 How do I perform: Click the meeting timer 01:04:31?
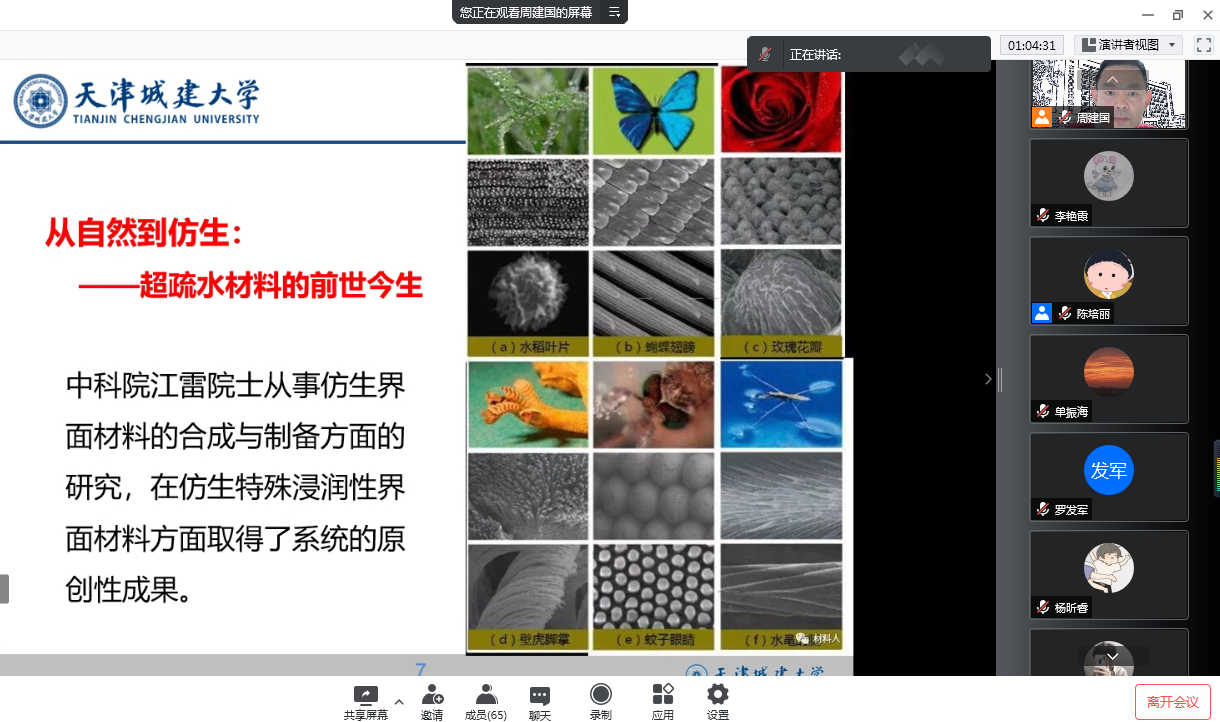click(1032, 45)
